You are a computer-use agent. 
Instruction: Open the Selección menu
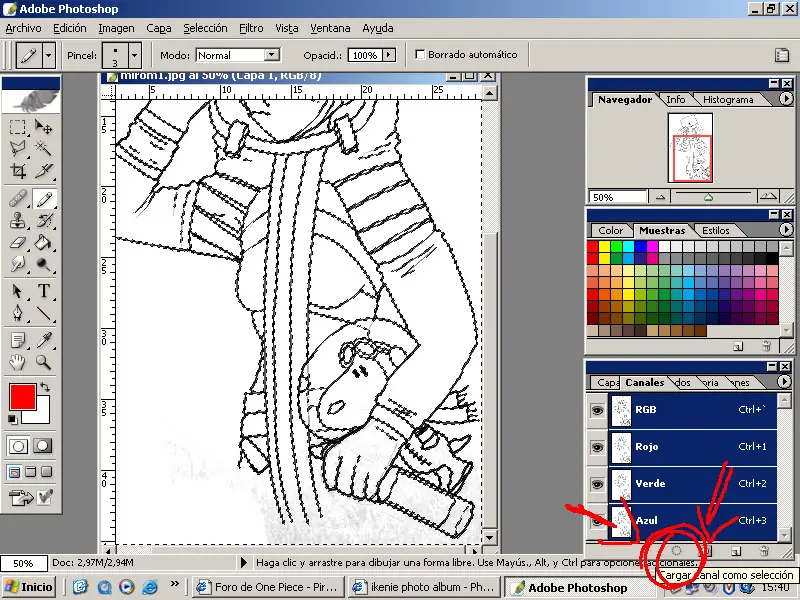205,29
